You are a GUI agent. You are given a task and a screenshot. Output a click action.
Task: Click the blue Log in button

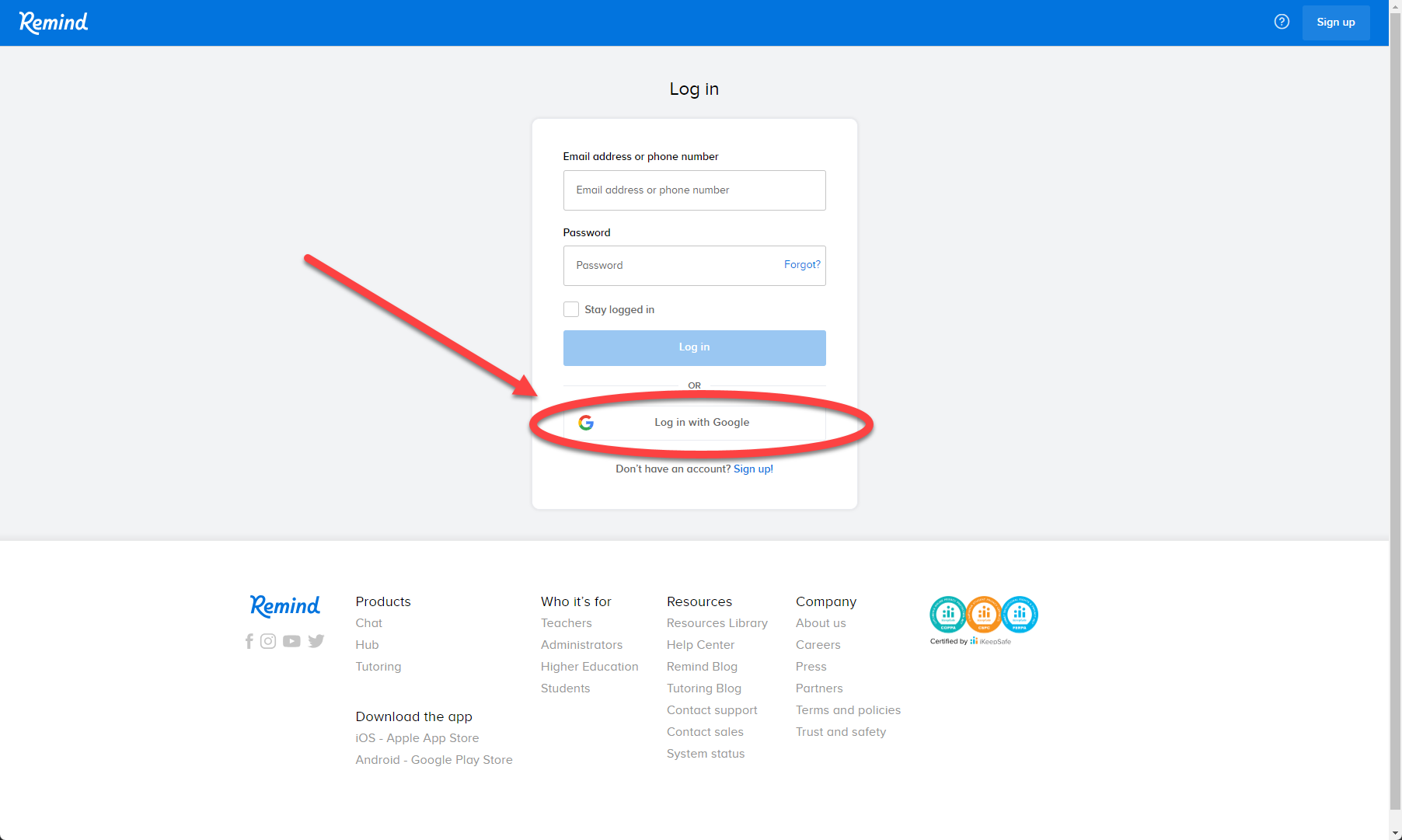click(695, 348)
